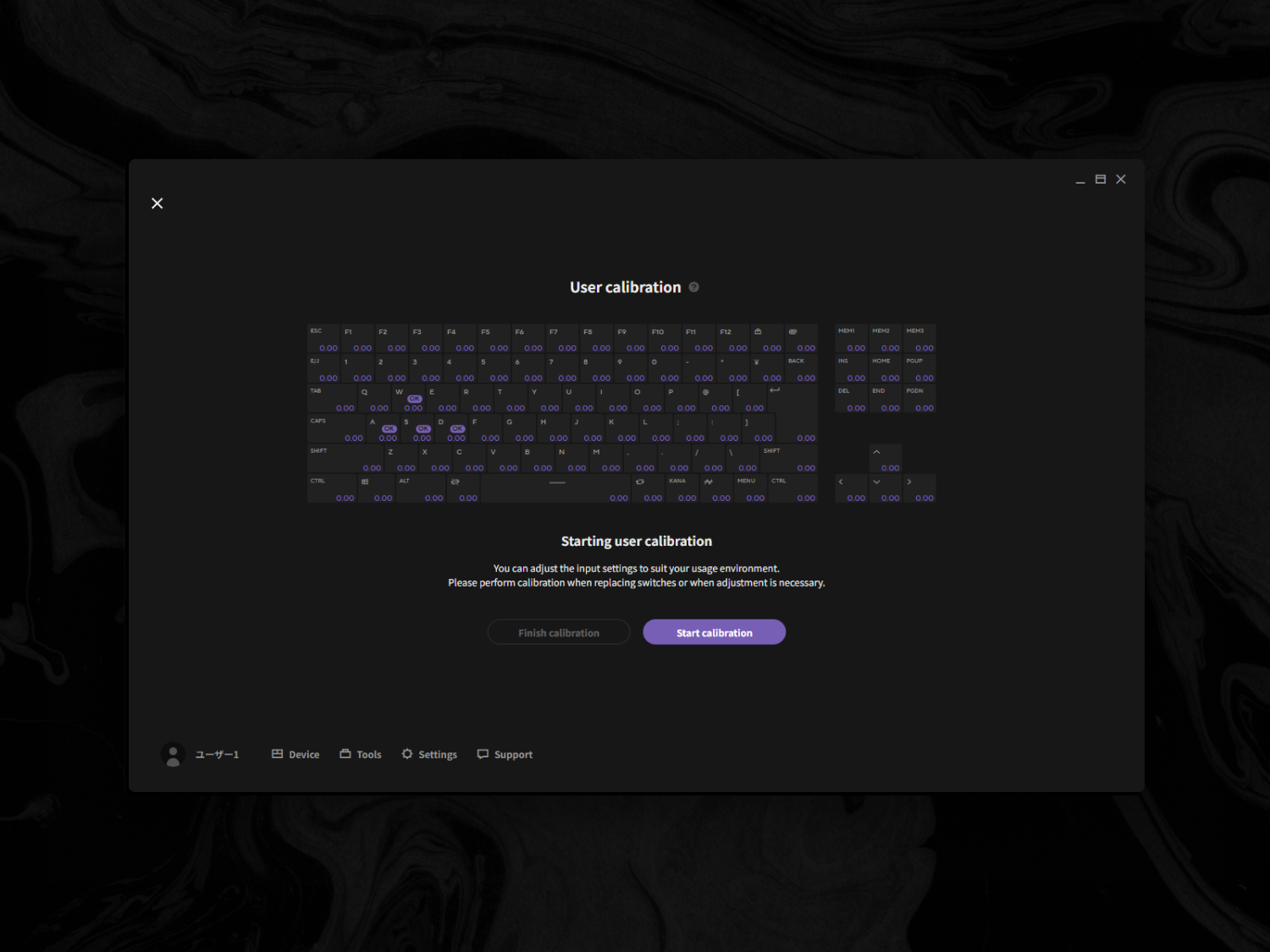
Task: Select the left arrow key on keyboard map
Action: 852,488
